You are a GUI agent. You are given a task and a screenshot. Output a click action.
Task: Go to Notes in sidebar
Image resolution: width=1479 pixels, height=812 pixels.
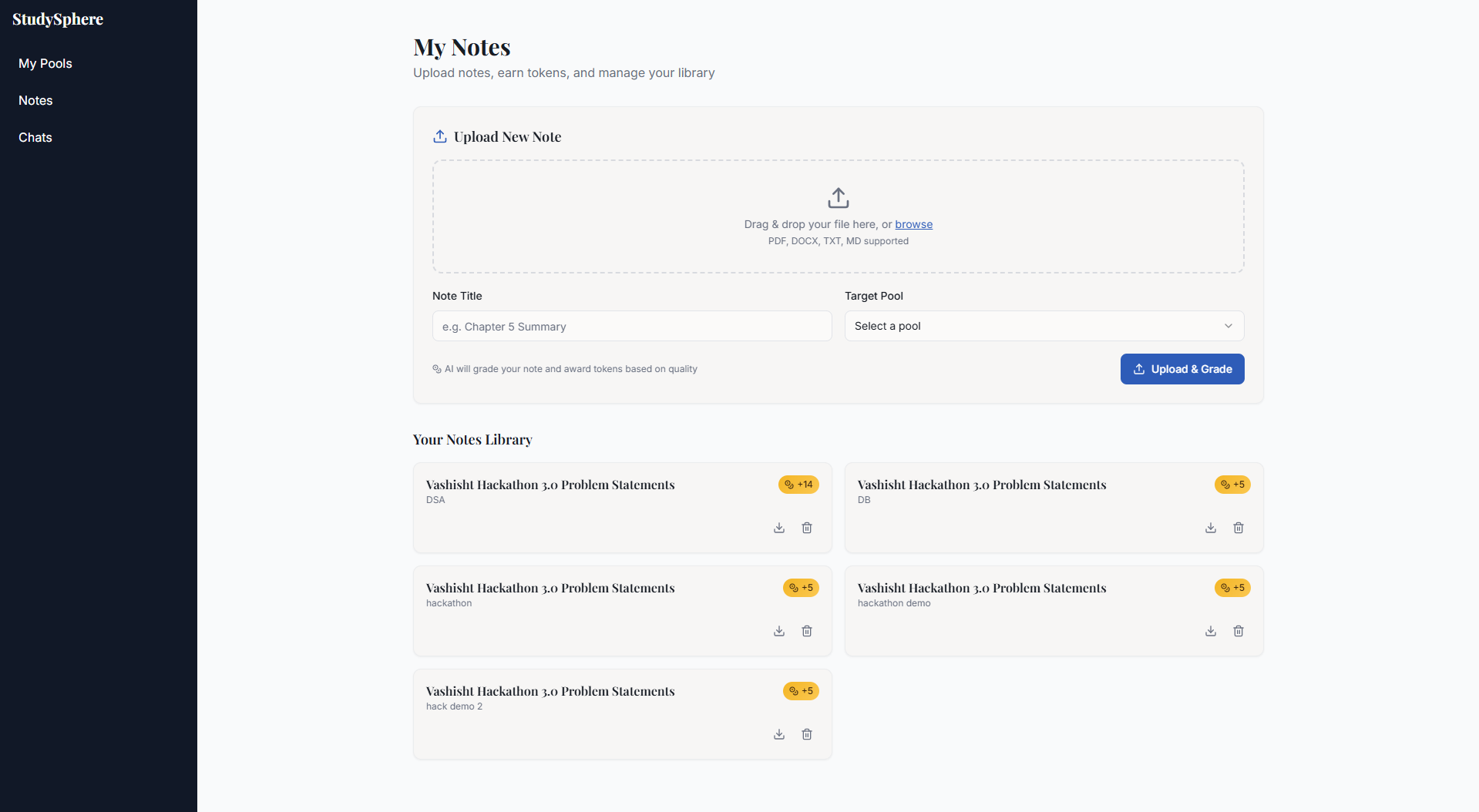pos(35,100)
